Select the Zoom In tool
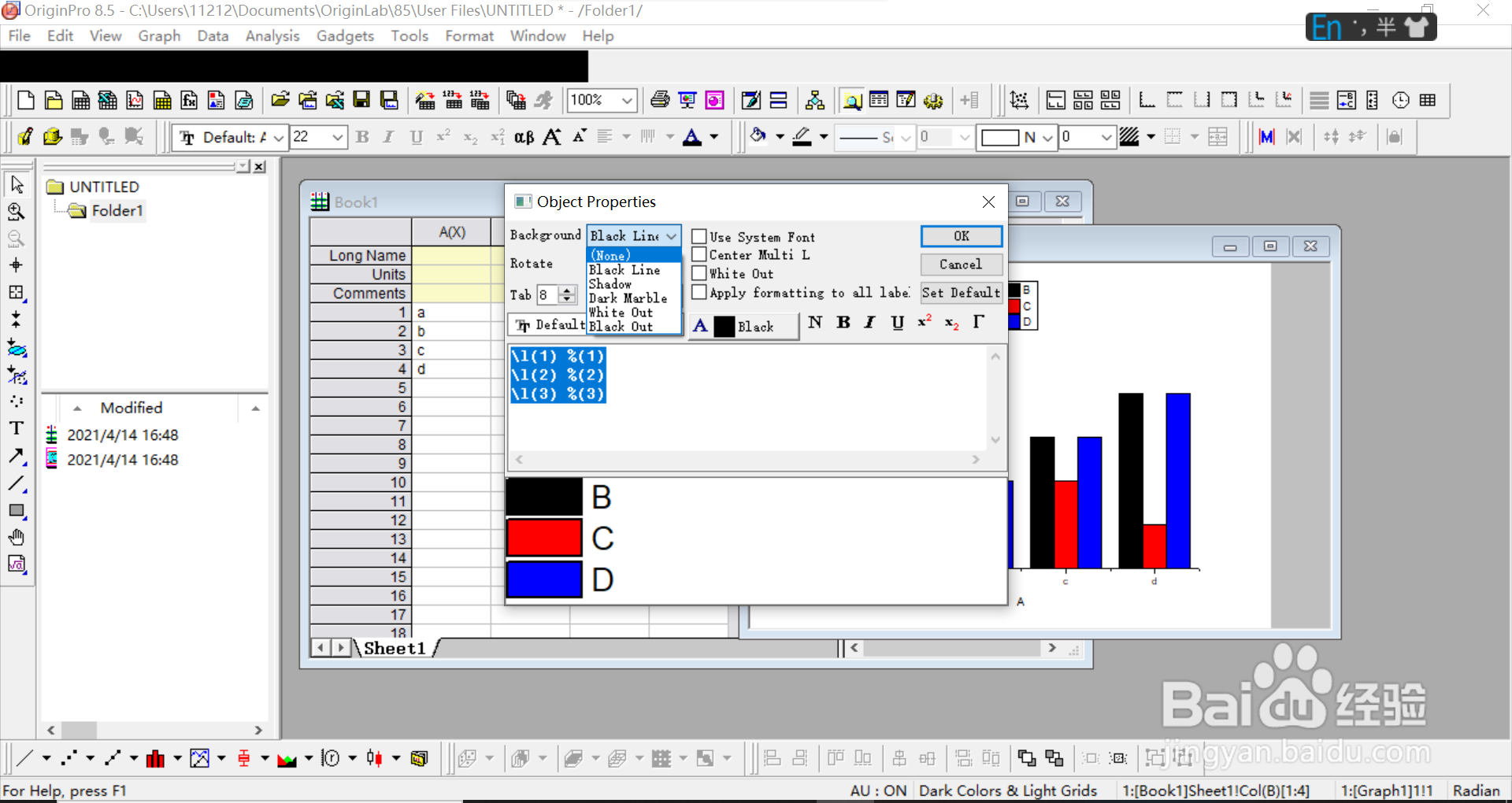The width and height of the screenshot is (1512, 803). pyautogui.click(x=17, y=212)
